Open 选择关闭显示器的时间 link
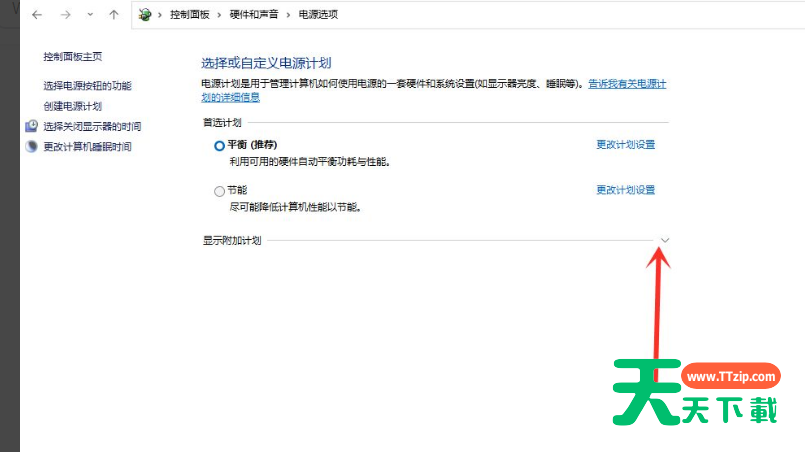The image size is (805, 452). pyautogui.click(x=92, y=126)
